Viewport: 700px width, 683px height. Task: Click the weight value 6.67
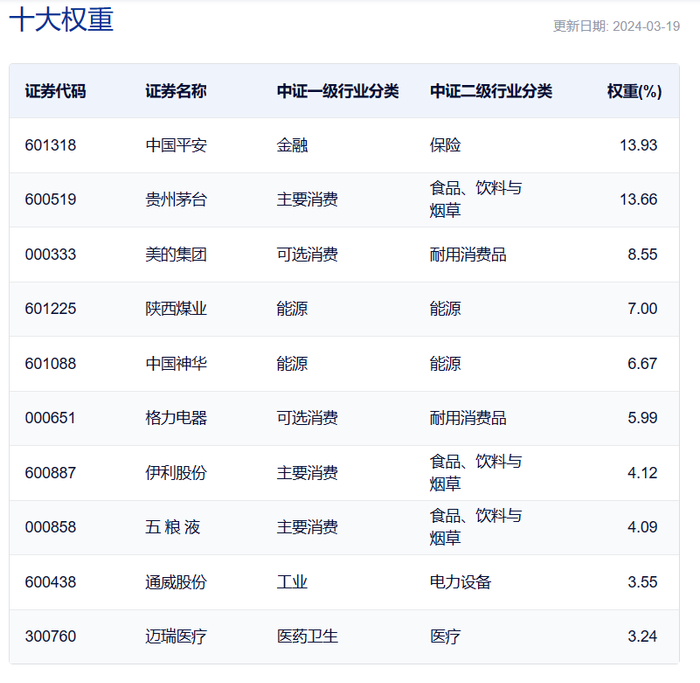642,363
